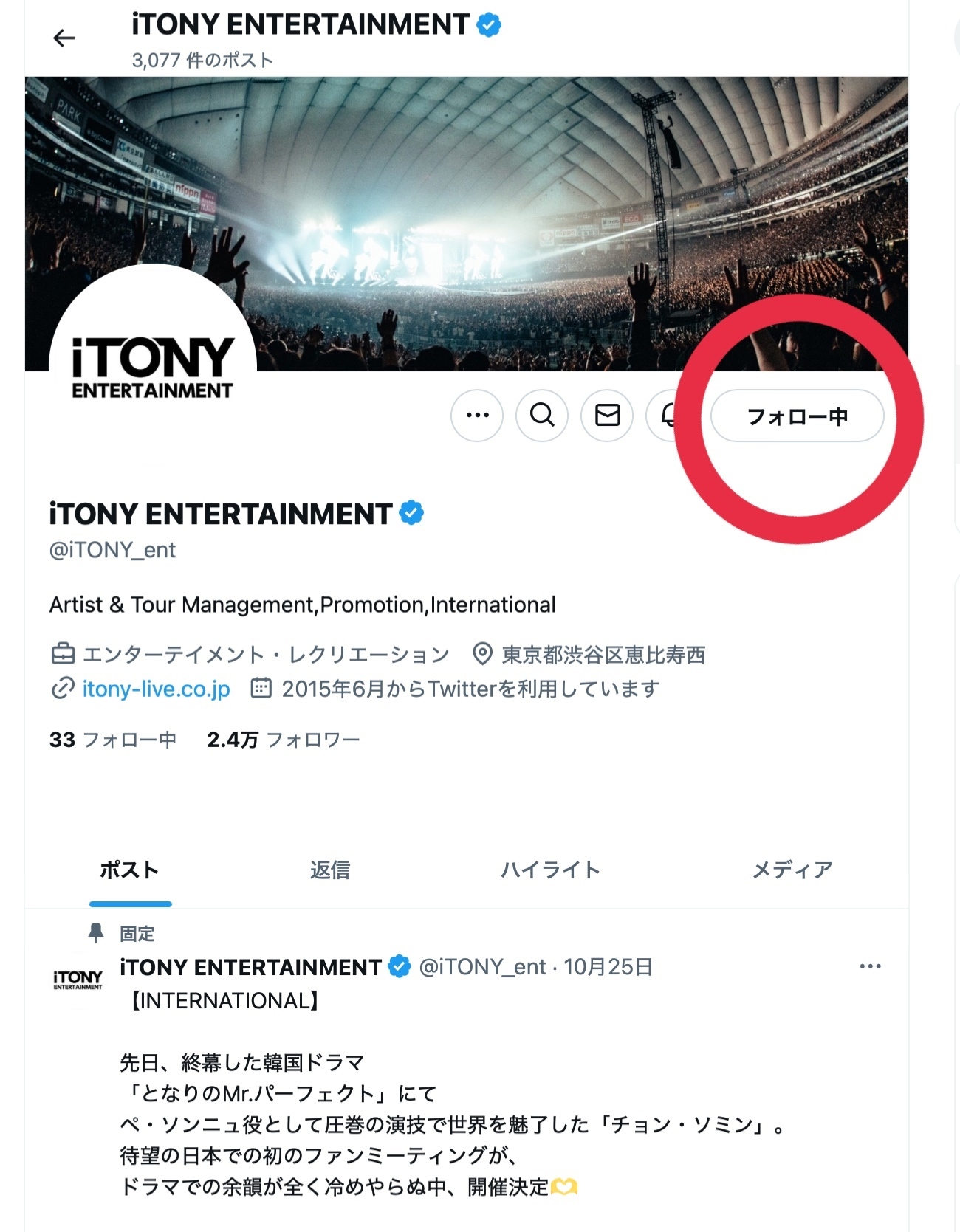Select the ハイライト tab
The image size is (960, 1232).
click(550, 870)
